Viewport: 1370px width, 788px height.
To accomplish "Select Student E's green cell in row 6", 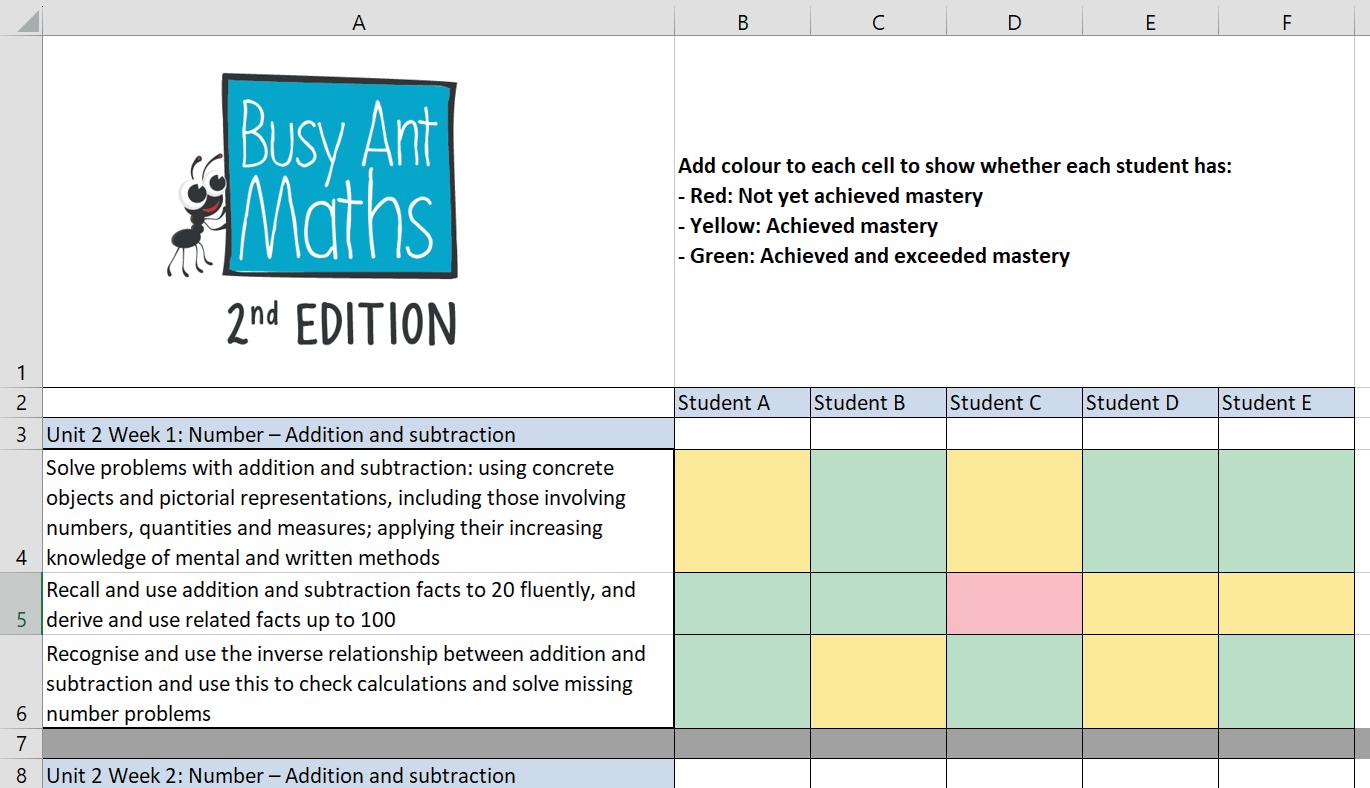I will [x=1286, y=682].
